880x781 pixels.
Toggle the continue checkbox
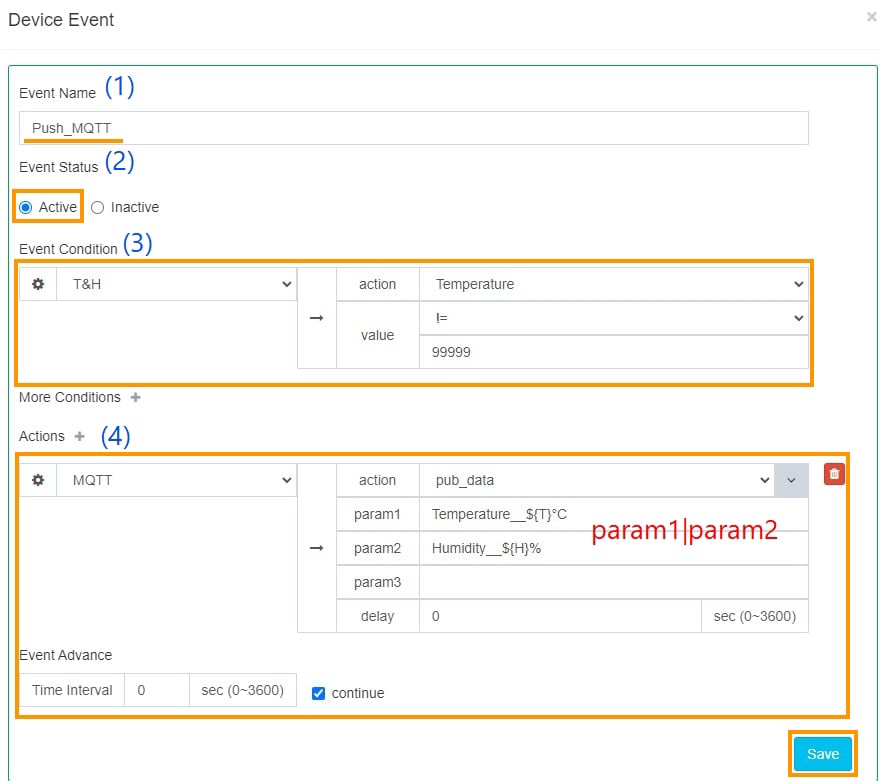pos(319,693)
